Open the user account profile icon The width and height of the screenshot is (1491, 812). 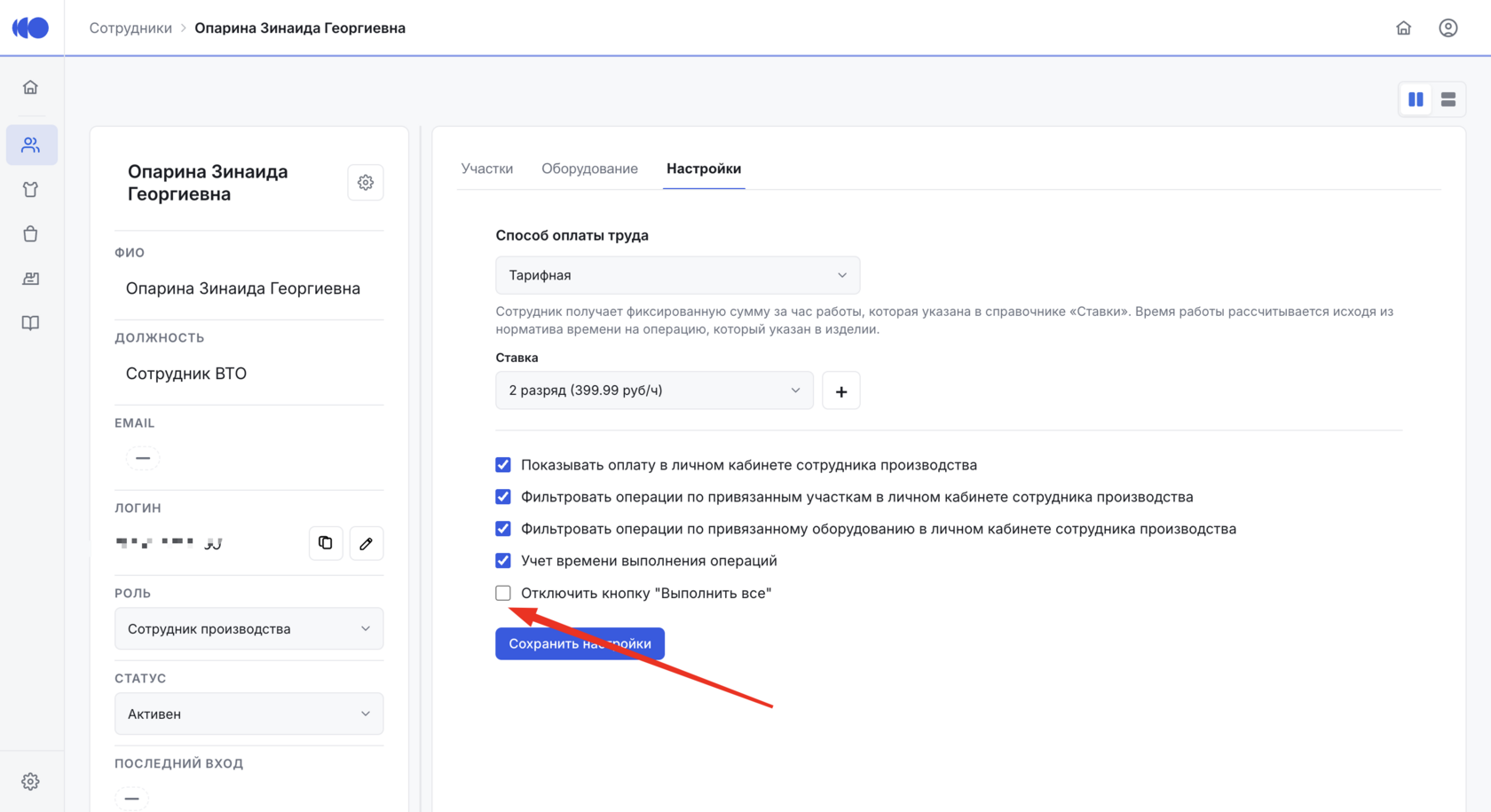click(1448, 28)
